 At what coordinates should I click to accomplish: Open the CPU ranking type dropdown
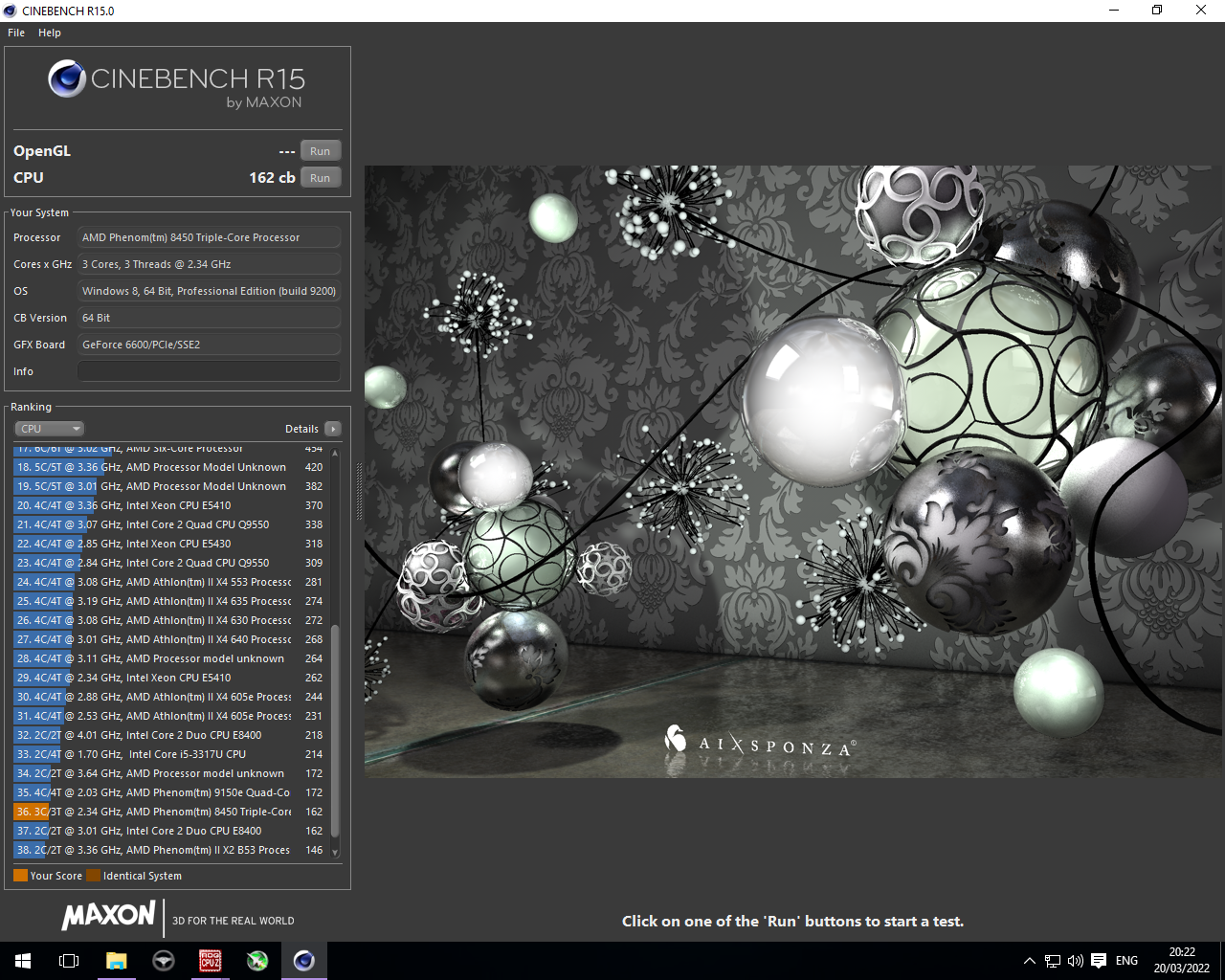50,429
